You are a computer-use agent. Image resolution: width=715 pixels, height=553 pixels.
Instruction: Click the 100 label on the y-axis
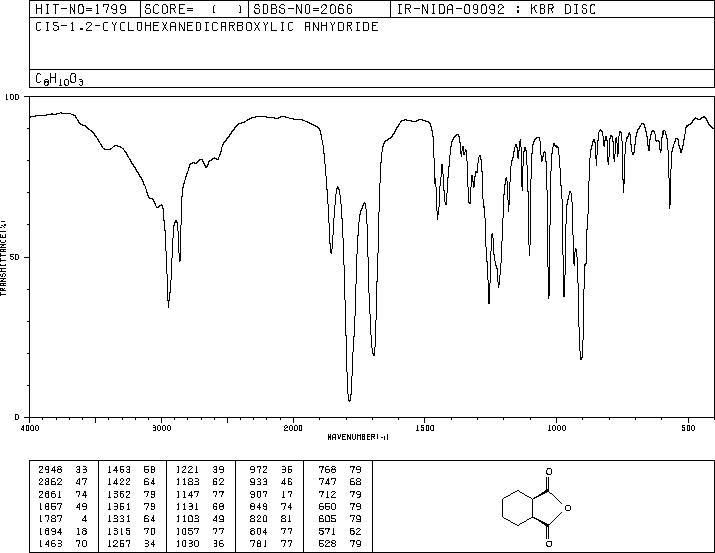(x=12, y=97)
